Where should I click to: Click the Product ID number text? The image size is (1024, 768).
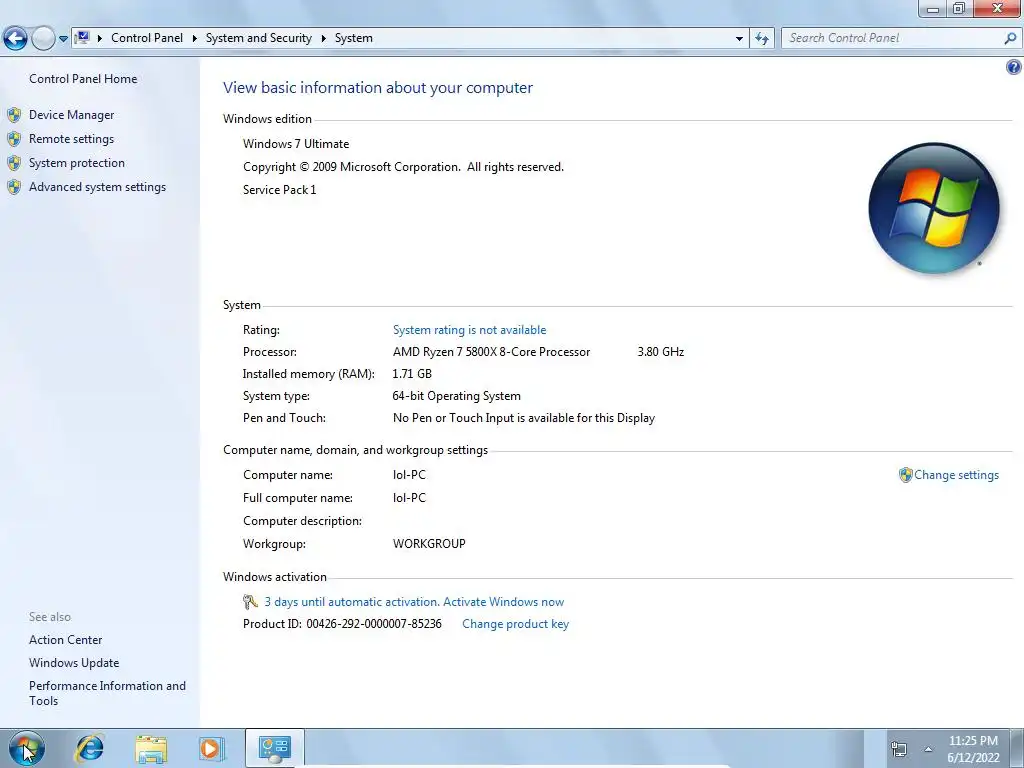[x=374, y=624]
